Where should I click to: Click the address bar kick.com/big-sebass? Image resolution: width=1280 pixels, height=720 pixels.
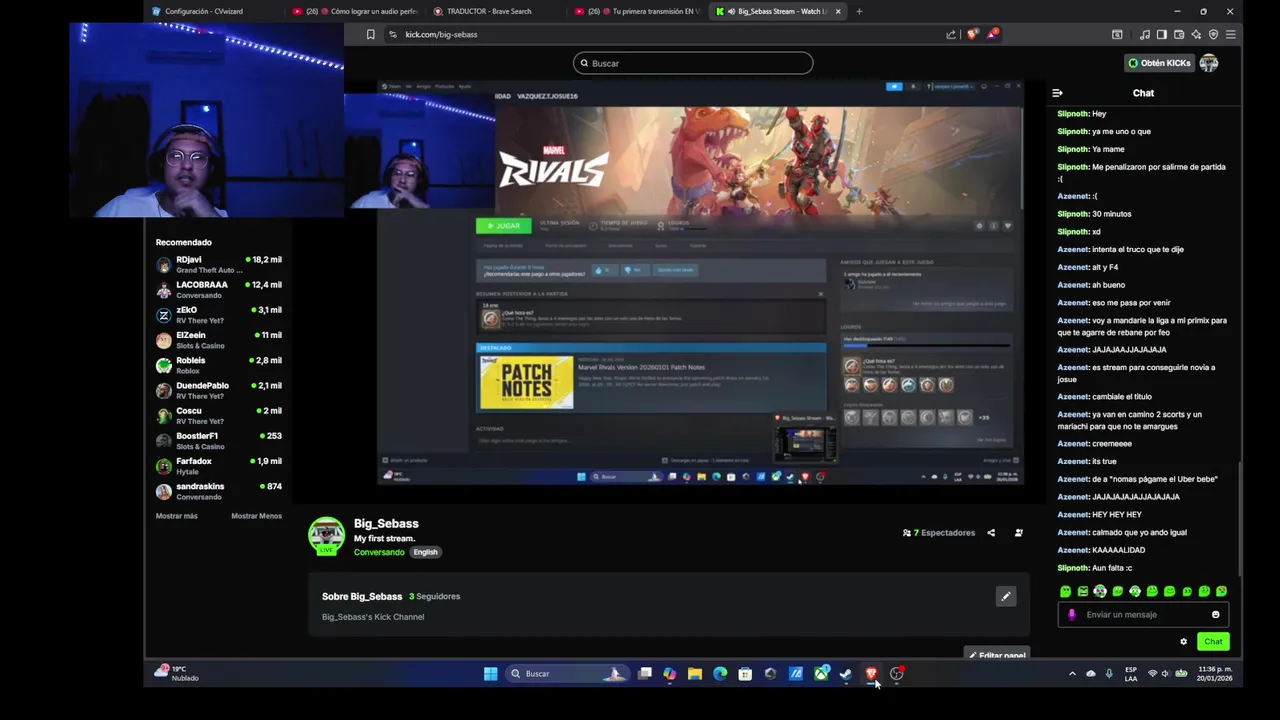click(x=660, y=34)
